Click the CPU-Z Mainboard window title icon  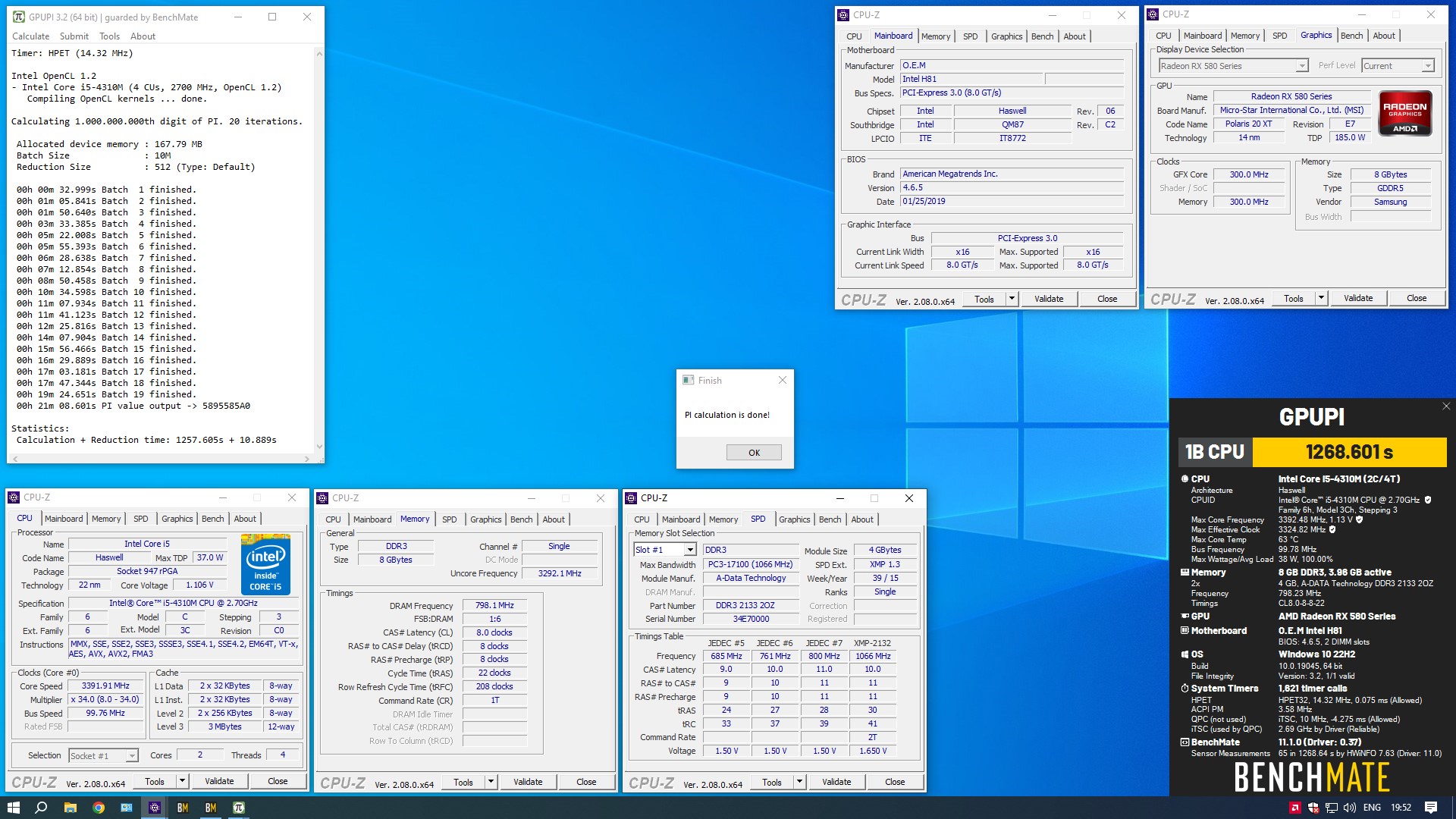click(843, 14)
